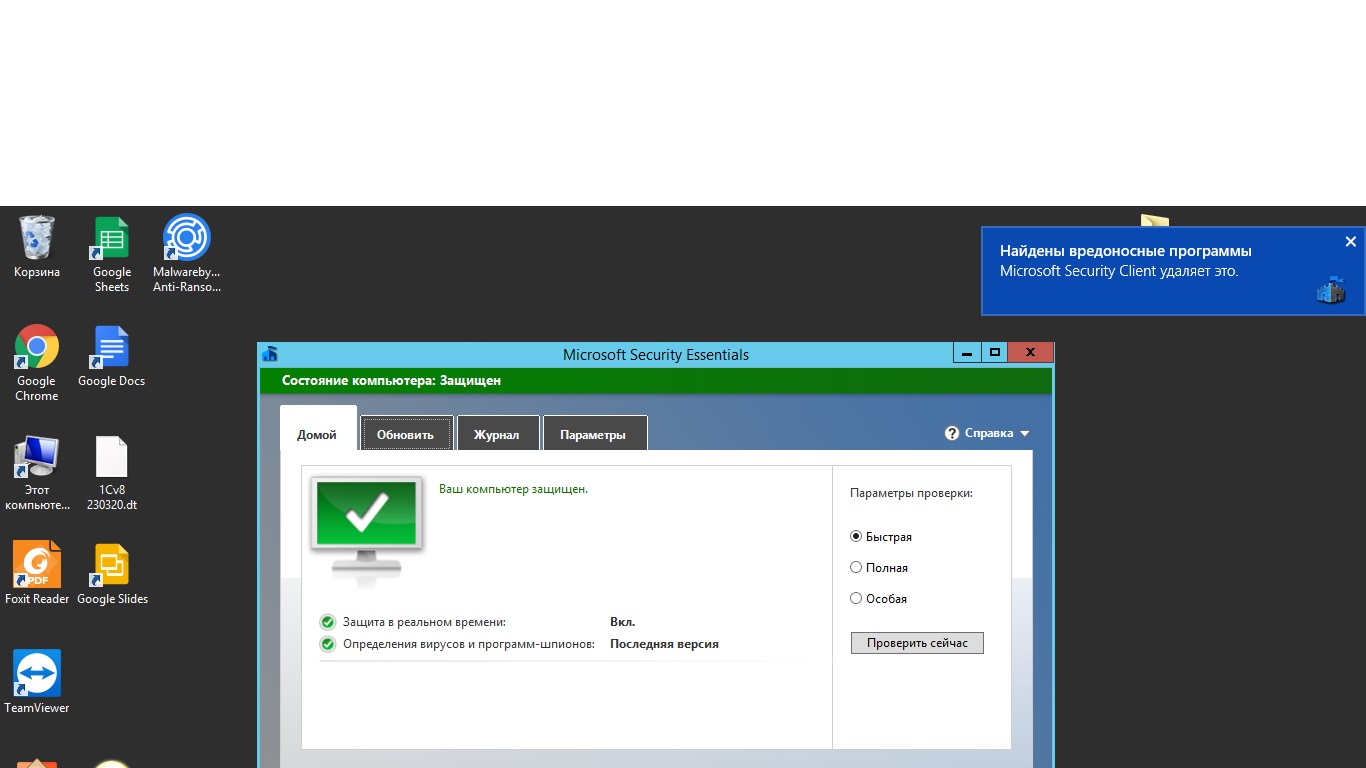This screenshot has height=768, width=1366.
Task: Click 'Определения вирусов и программ-шпионов:' label
Action: (x=469, y=644)
